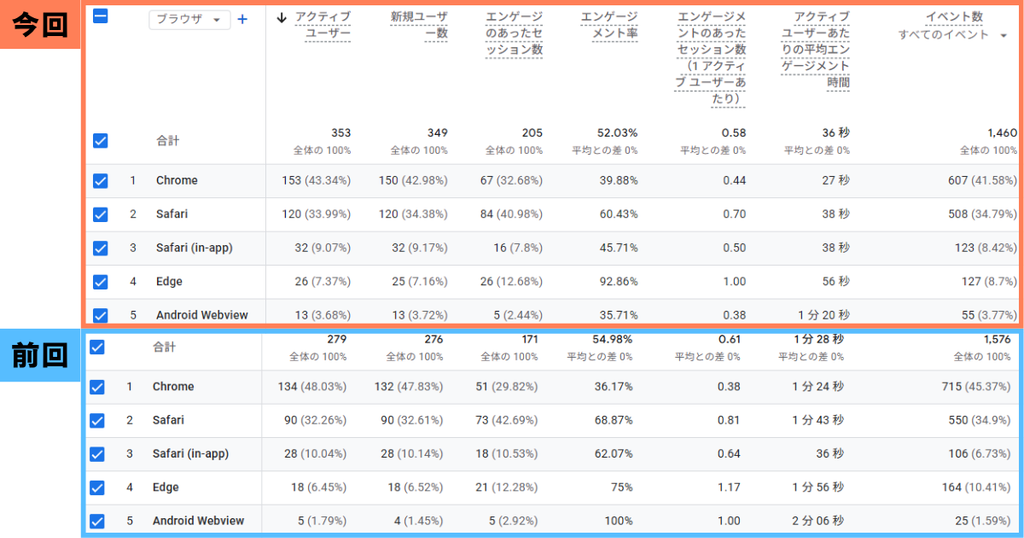This screenshot has height=538, width=1024.
Task: Click total new users value 349
Action: coord(438,133)
